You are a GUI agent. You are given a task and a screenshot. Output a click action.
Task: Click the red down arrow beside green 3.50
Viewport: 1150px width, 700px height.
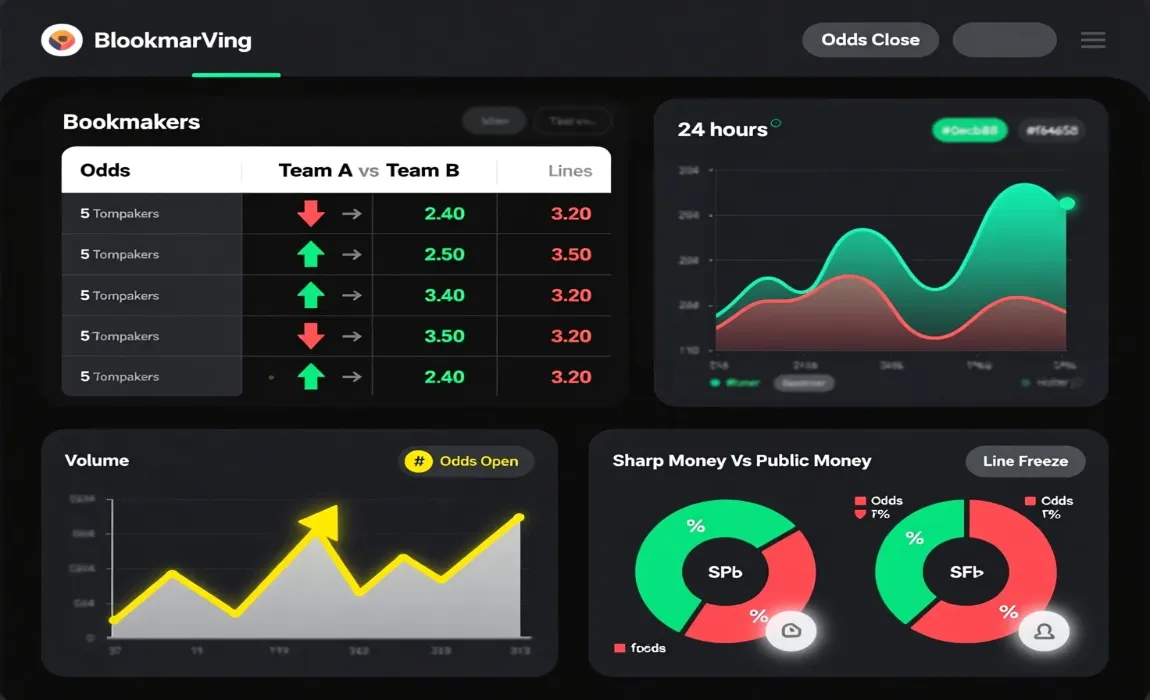click(x=311, y=335)
